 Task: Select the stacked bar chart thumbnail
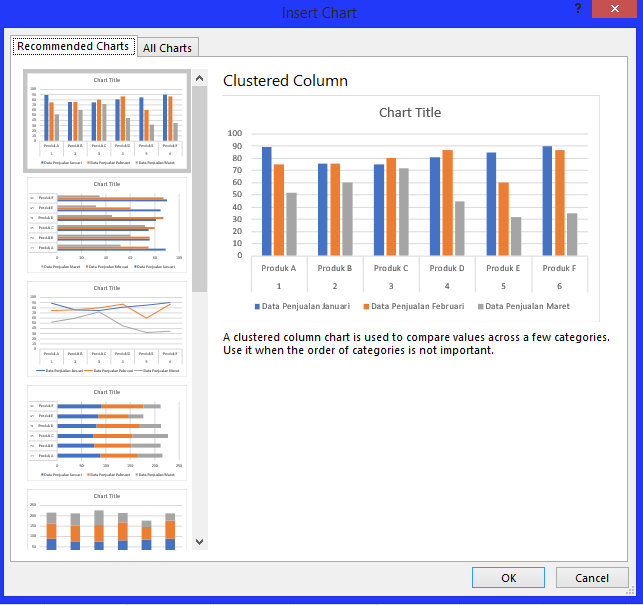[107, 434]
